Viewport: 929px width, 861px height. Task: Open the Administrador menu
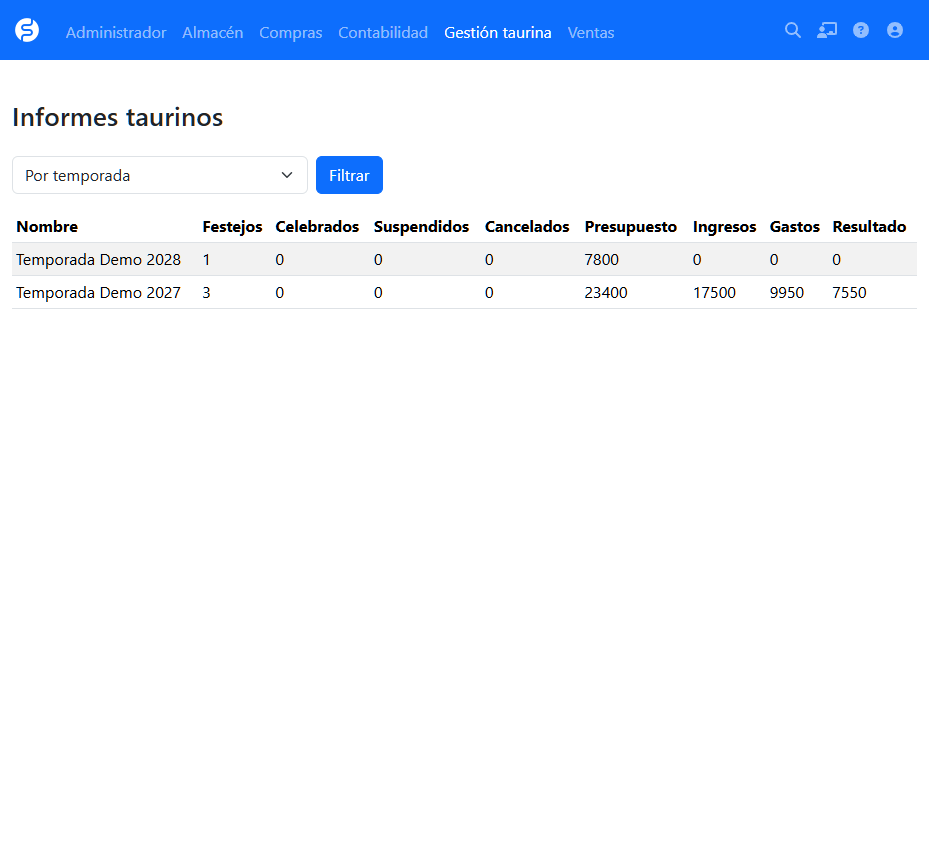click(x=116, y=33)
